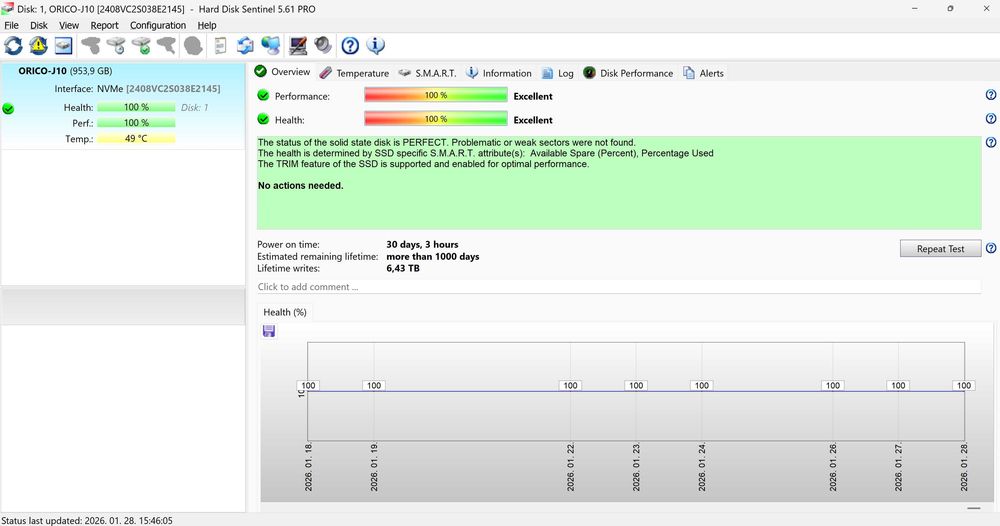Switch to the Disk Performance tab
The height and width of the screenshot is (526, 1000).
[628, 73]
